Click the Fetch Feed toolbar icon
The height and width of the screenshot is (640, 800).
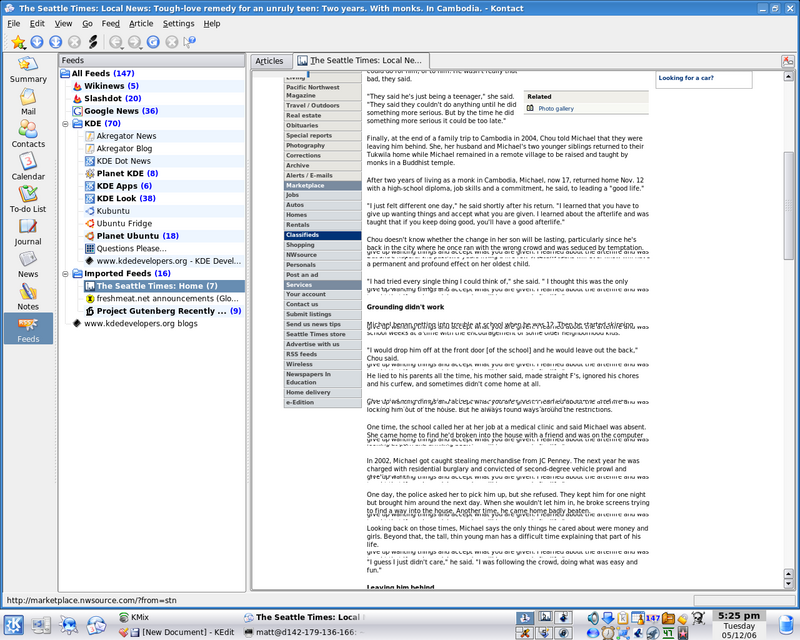36,42
